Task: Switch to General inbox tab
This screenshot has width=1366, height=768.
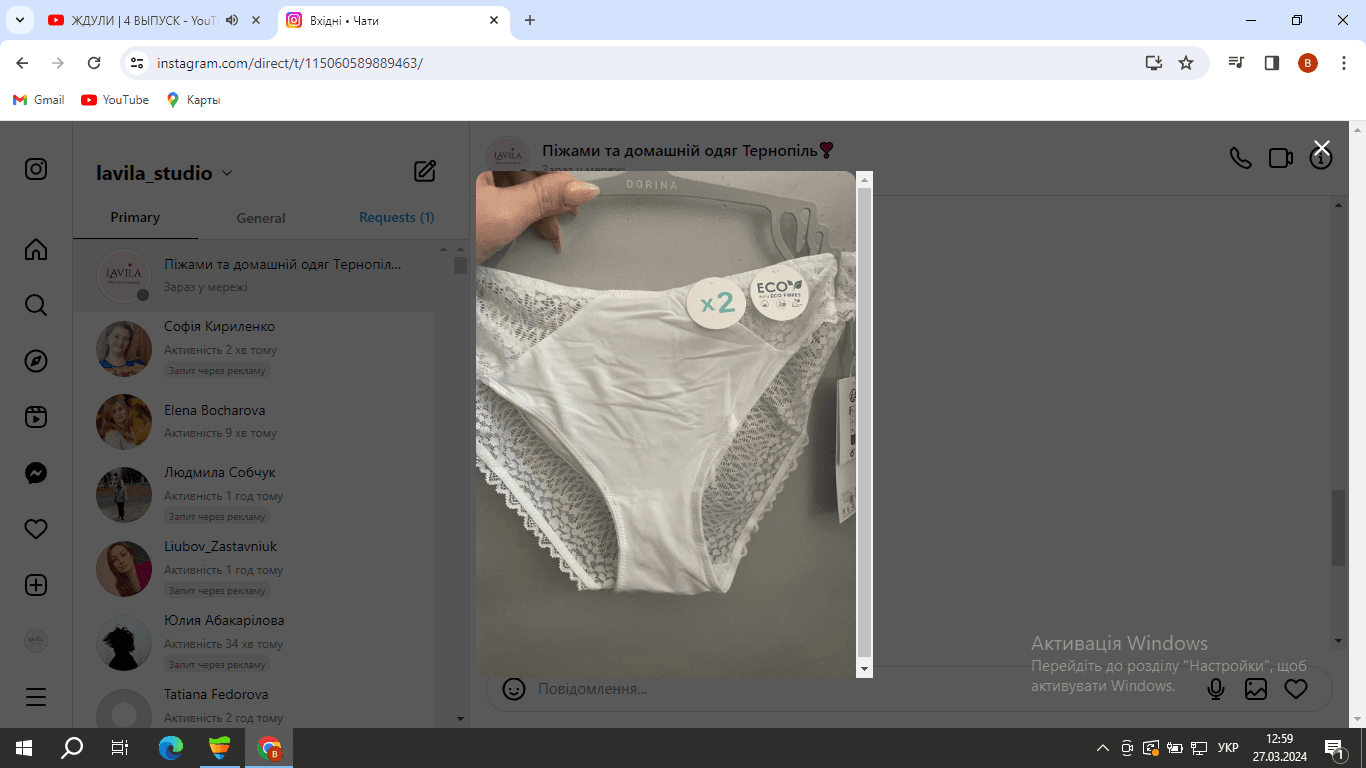Action: [261, 218]
